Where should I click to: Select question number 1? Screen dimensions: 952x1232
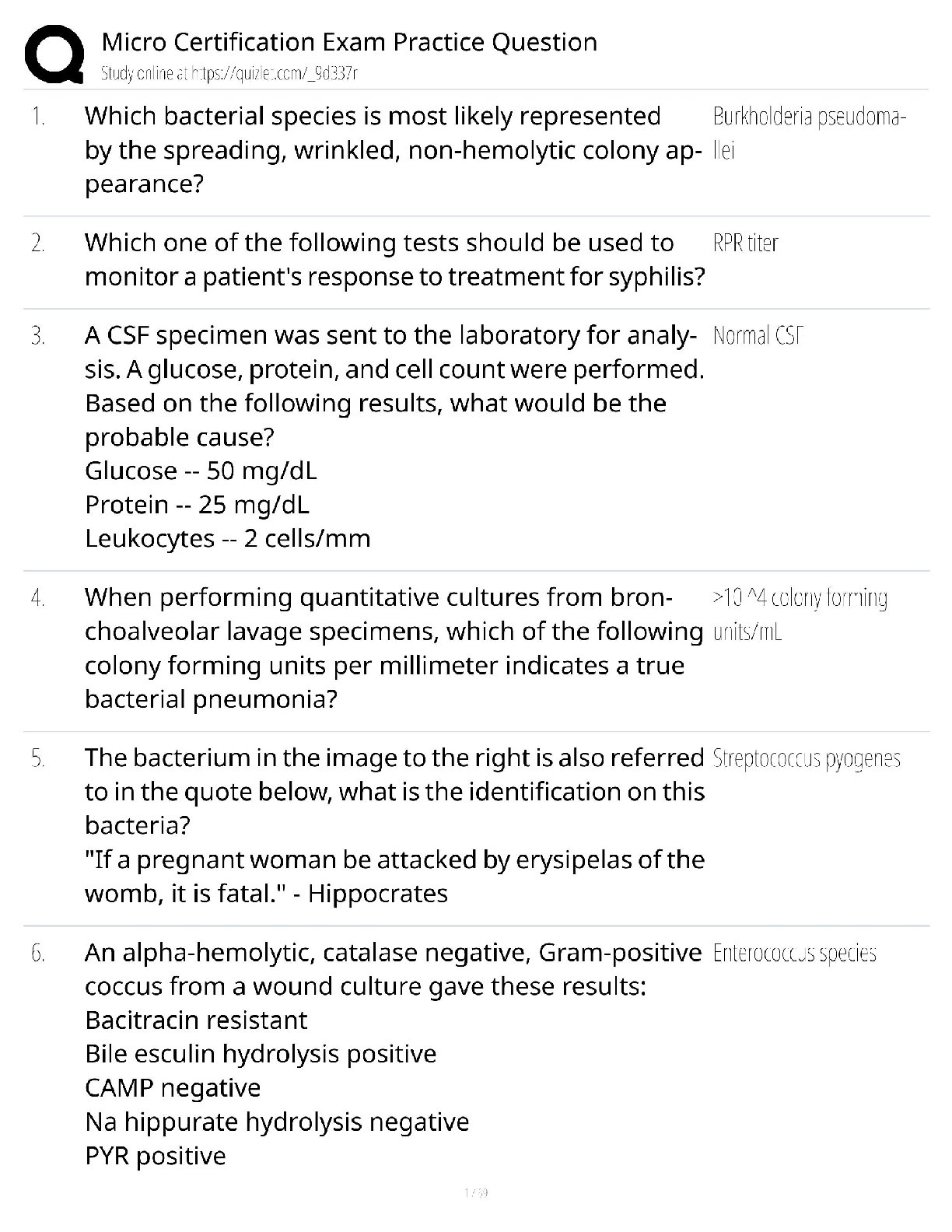(38, 117)
